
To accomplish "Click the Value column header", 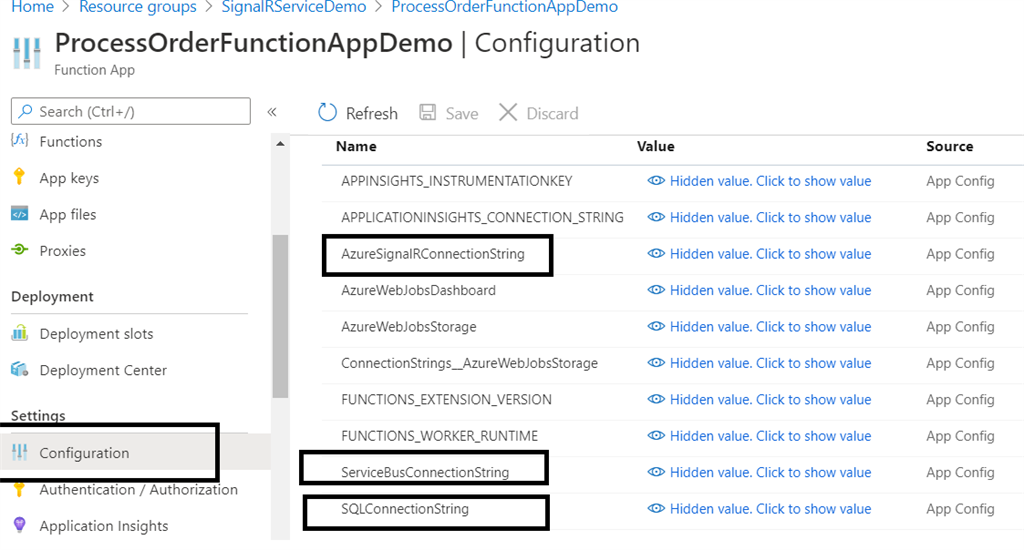I will pyautogui.click(x=656, y=146).
